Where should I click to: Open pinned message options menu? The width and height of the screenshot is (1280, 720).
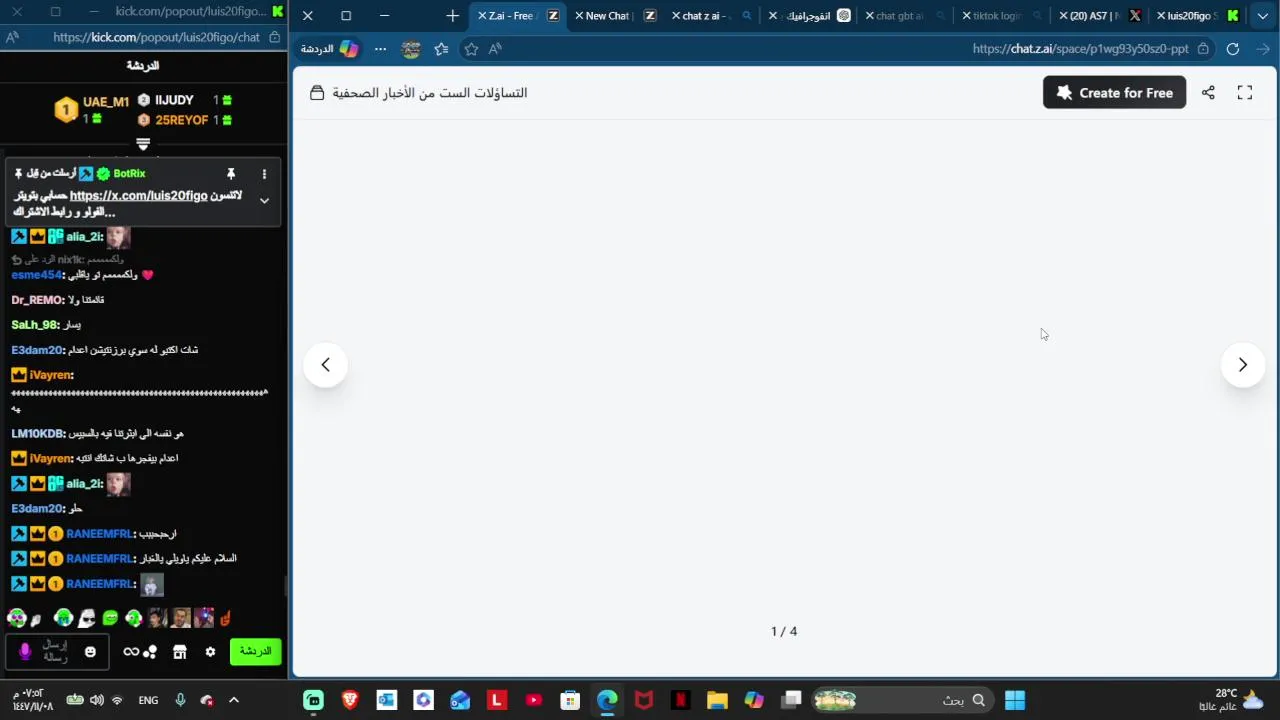tap(264, 174)
